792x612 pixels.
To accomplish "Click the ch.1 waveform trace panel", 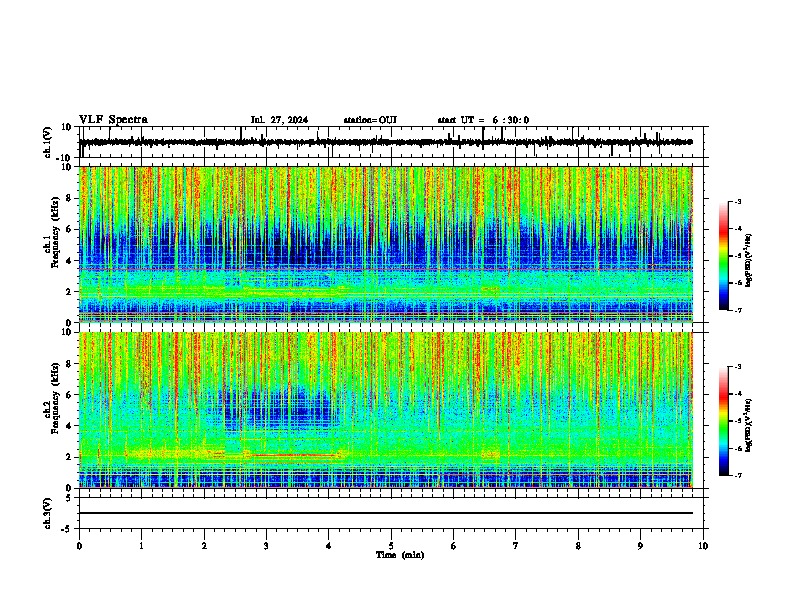I will 391,142.
